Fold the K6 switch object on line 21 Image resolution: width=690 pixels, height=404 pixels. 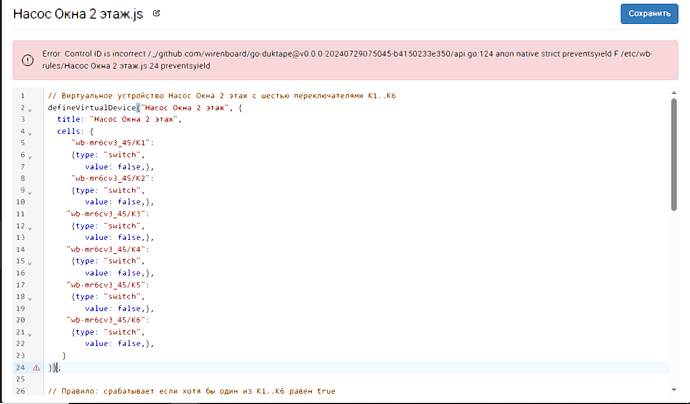click(x=30, y=334)
